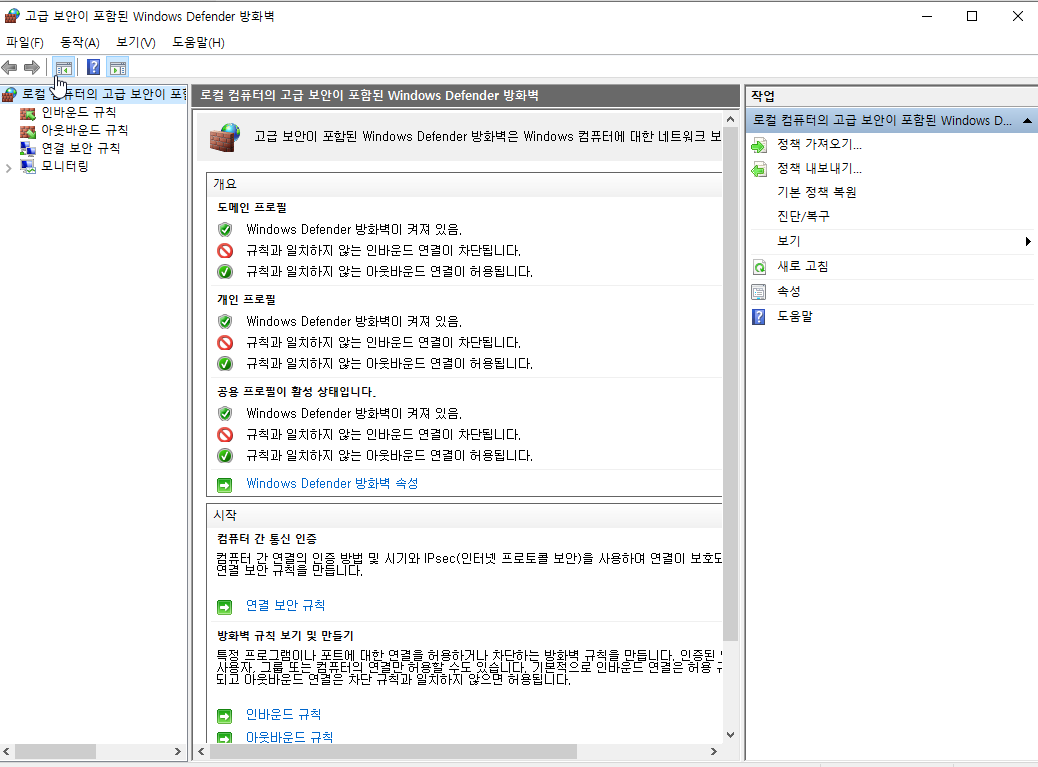Click the 도움말 question mark icon in actions pane

pyautogui.click(x=759, y=317)
